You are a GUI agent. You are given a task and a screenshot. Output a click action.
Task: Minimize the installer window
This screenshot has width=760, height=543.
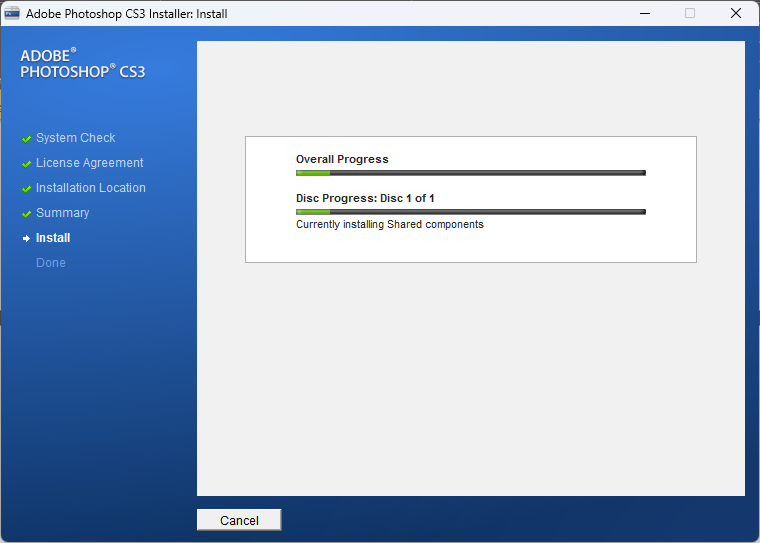643,14
